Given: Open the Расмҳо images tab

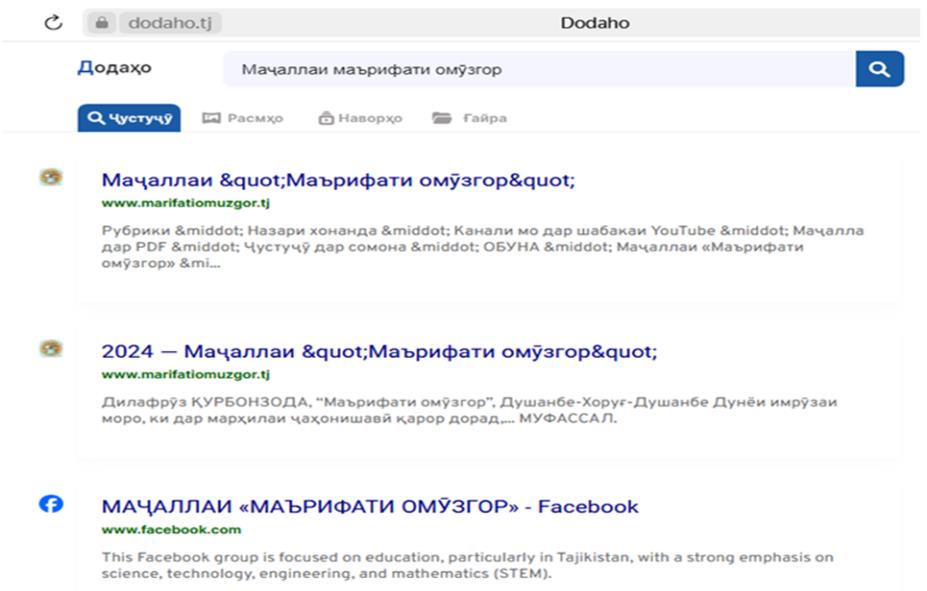Looking at the screenshot, I should [242, 118].
